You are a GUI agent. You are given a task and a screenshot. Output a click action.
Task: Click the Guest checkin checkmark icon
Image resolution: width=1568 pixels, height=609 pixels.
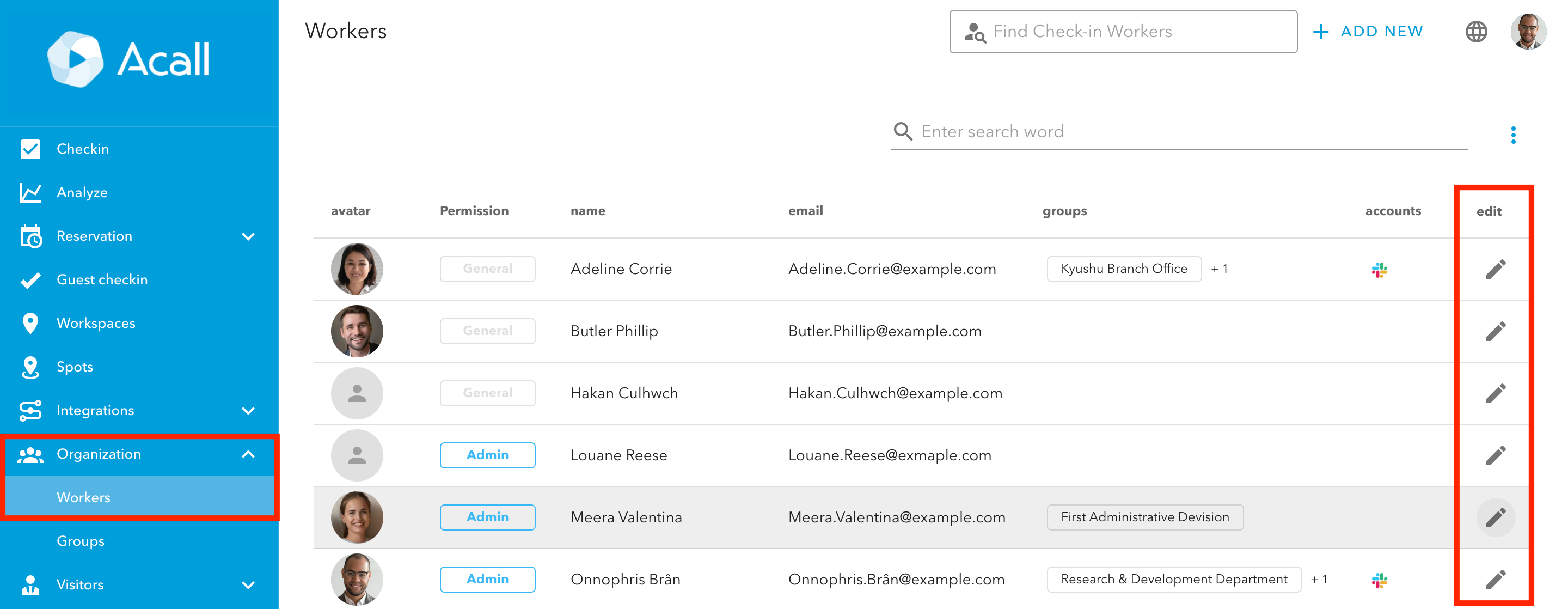click(30, 280)
